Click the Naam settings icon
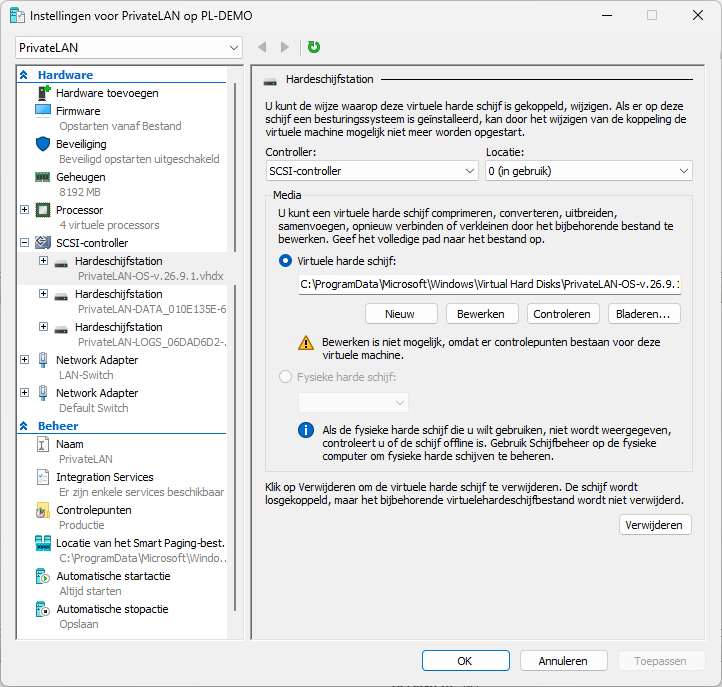Screen dimensions: 722x687 click(43, 444)
